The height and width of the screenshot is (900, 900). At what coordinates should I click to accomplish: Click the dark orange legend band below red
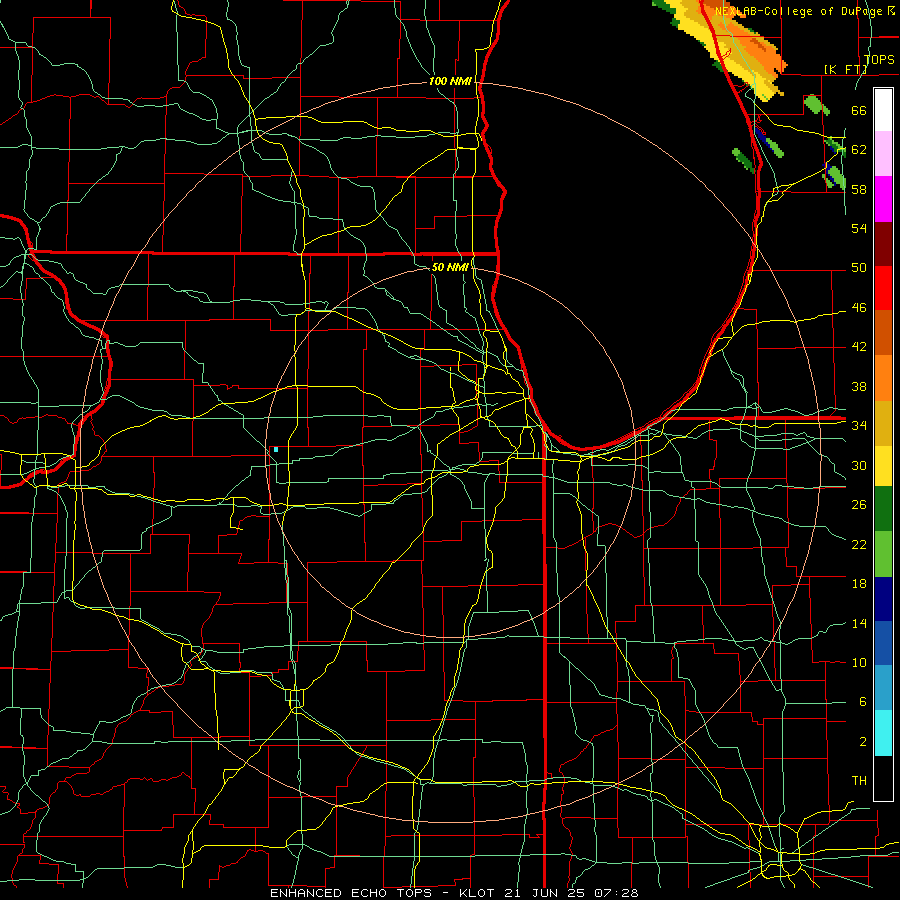883,333
